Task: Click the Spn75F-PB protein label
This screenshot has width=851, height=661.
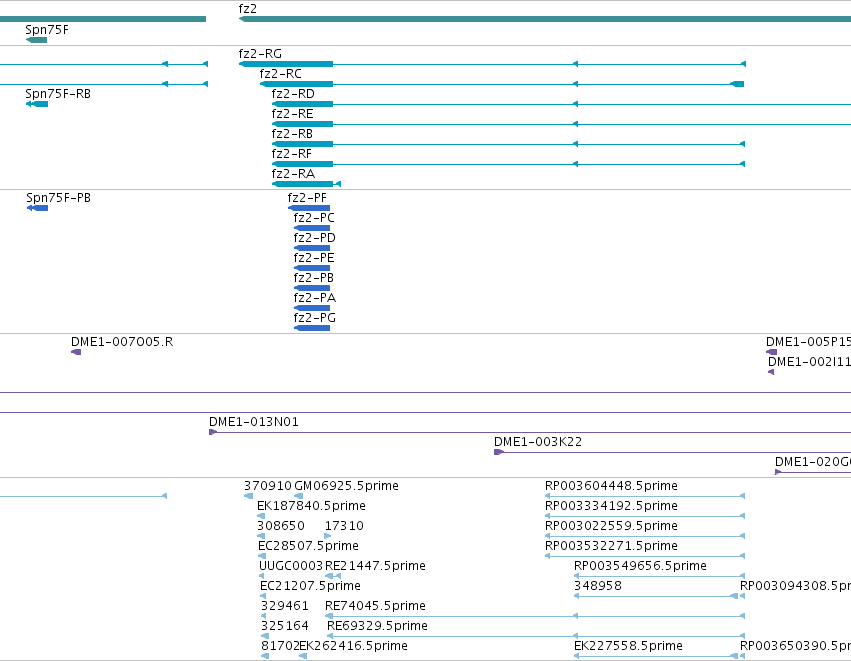Action: coord(58,198)
